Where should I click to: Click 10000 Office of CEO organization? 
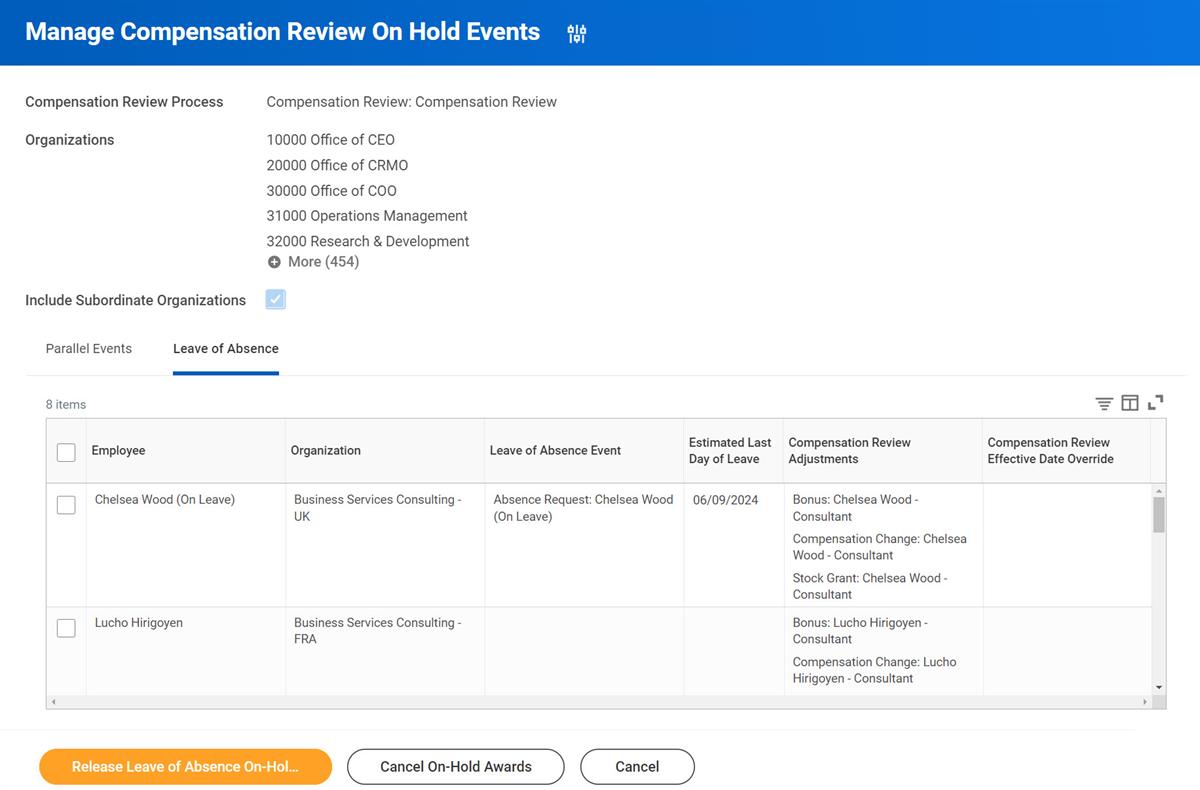331,140
